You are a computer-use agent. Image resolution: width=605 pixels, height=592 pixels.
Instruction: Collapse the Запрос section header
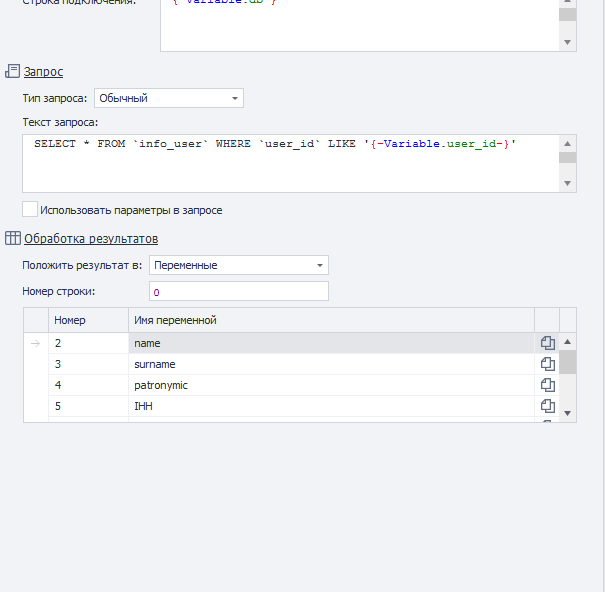click(x=43, y=72)
